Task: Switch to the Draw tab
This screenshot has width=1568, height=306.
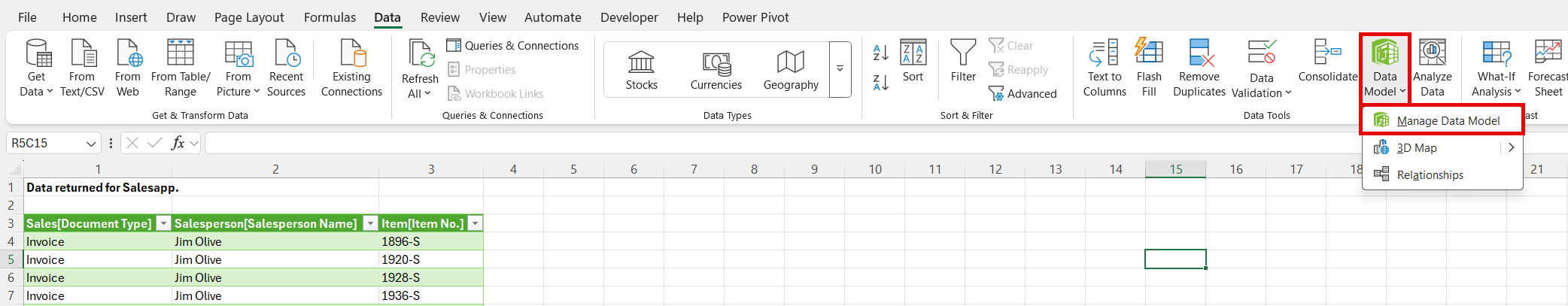Action: click(181, 17)
